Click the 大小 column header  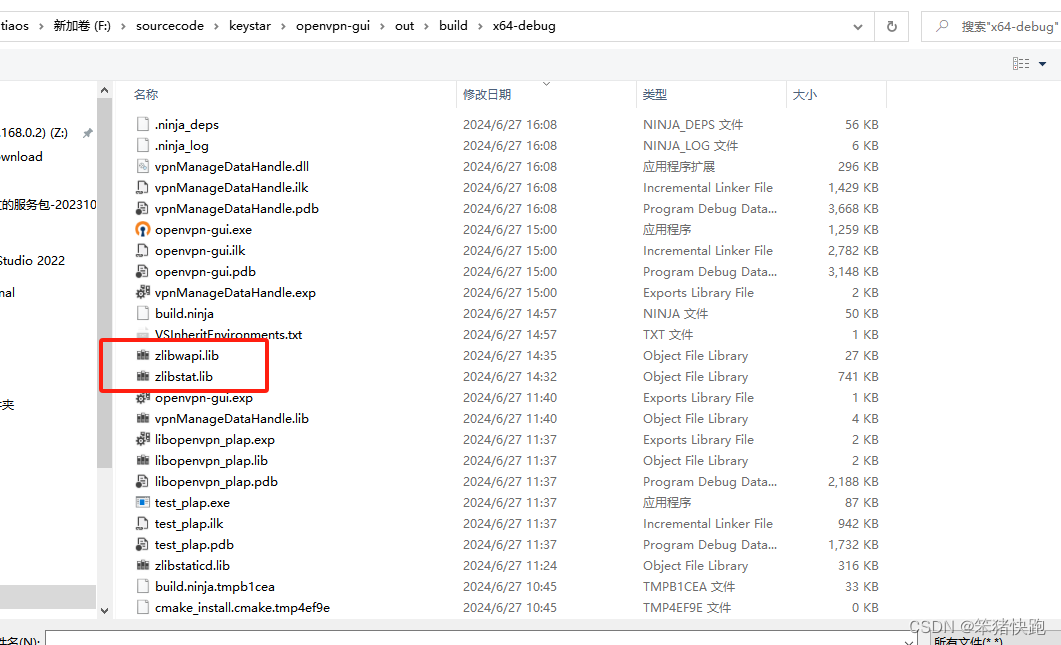pos(805,93)
